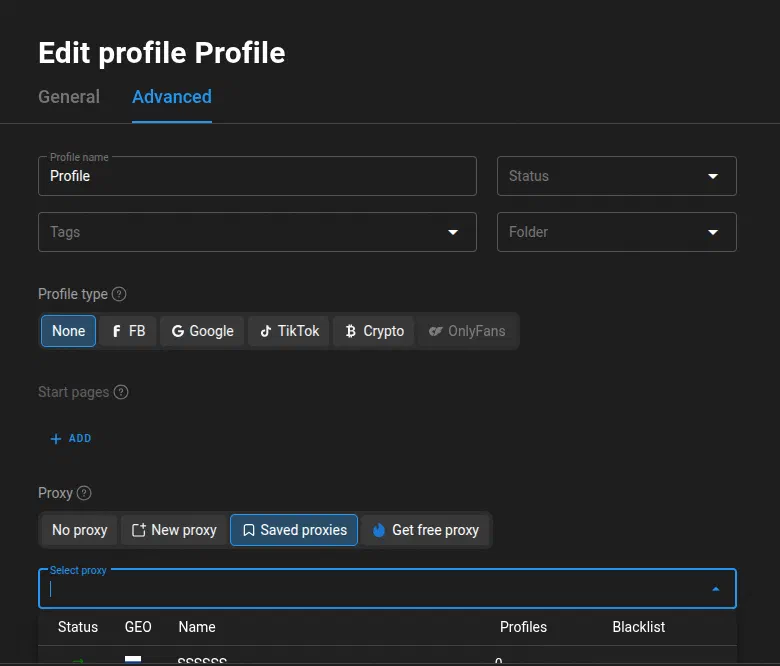Choose the Crypto profile type
The height and width of the screenshot is (666, 780).
click(x=374, y=331)
